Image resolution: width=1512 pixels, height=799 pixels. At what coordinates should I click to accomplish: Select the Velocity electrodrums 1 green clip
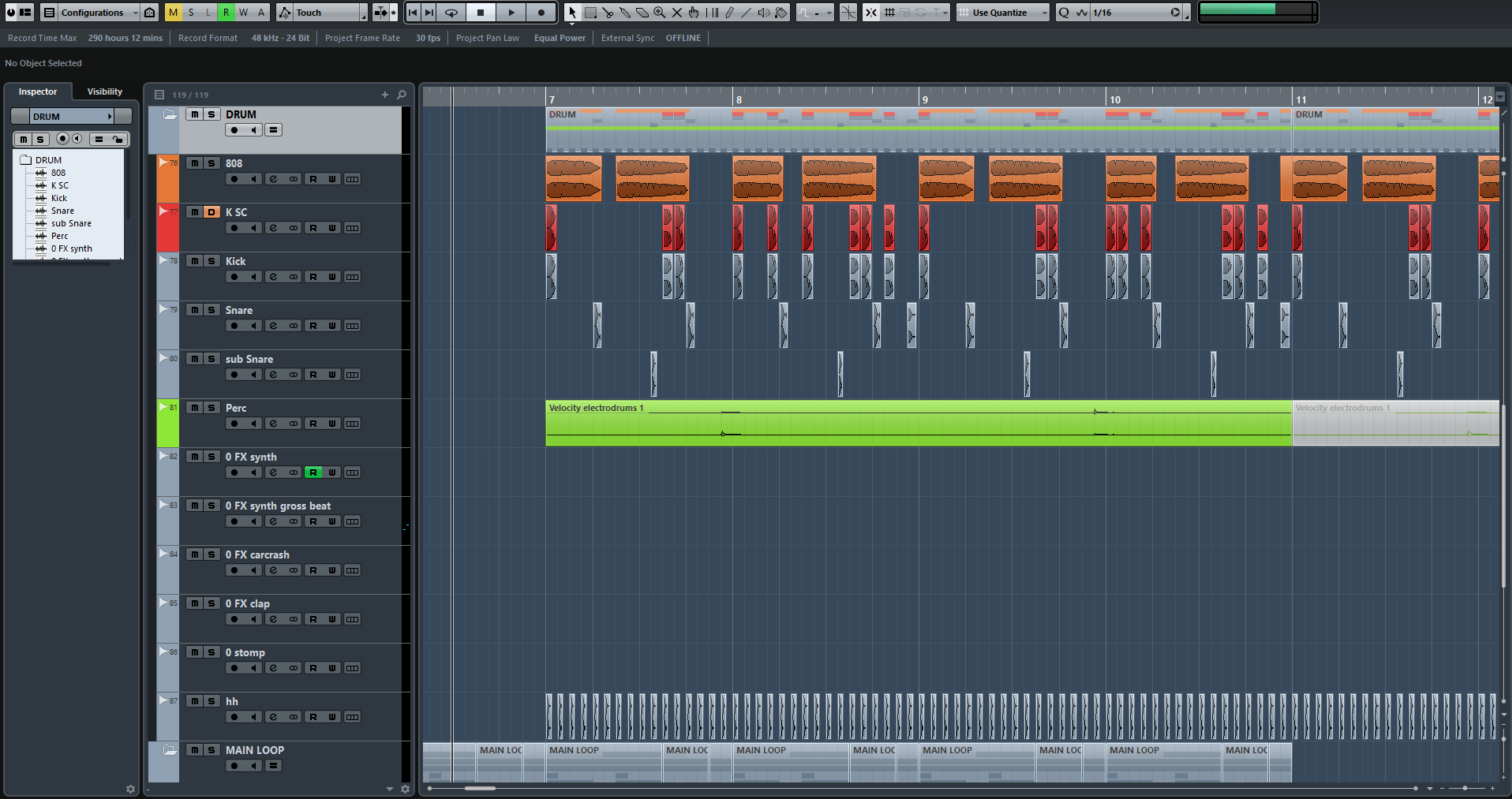(x=919, y=424)
